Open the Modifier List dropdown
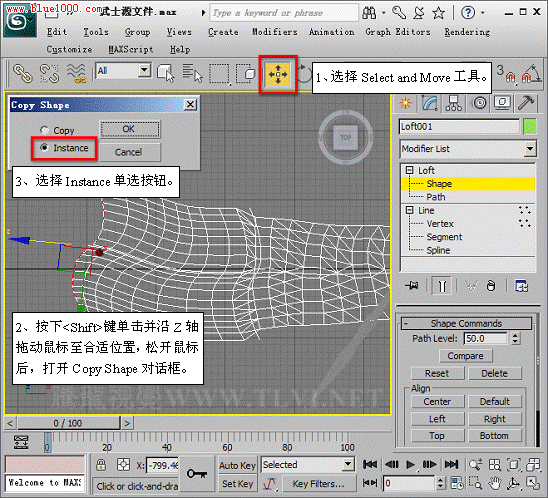The height and width of the screenshot is (498, 548). tap(468, 149)
